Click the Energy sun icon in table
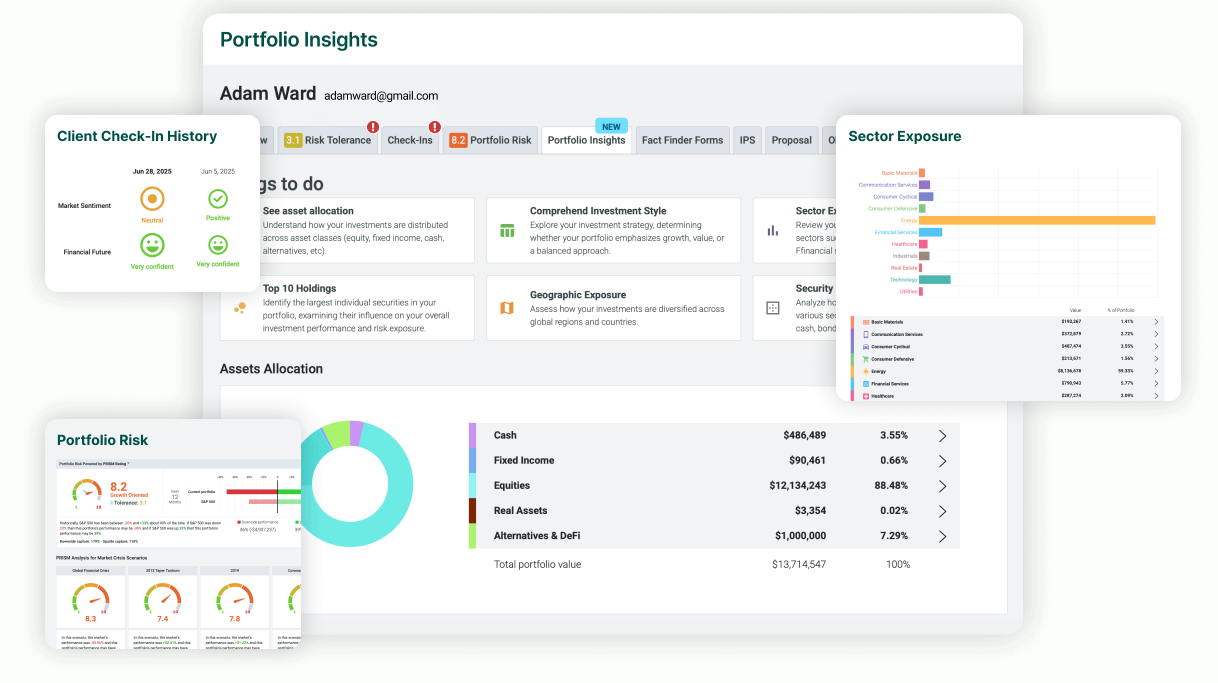The width and height of the screenshot is (1218, 683). coord(865,371)
